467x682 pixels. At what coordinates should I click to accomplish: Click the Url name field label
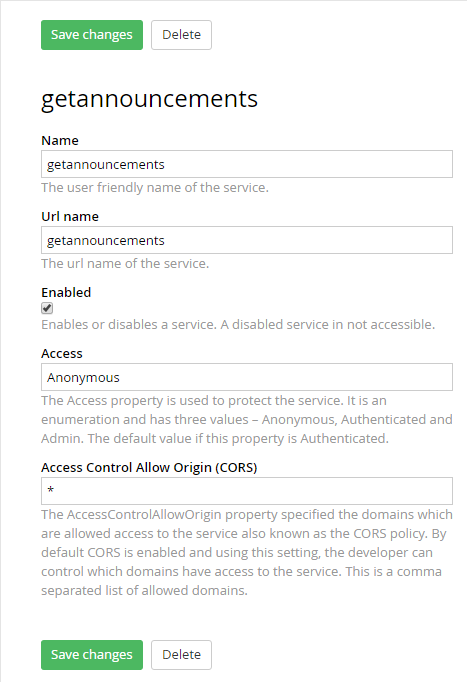click(x=70, y=217)
